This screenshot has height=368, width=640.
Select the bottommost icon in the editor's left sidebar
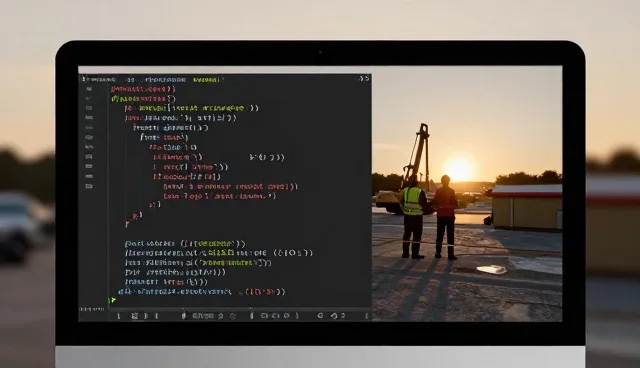[89, 186]
